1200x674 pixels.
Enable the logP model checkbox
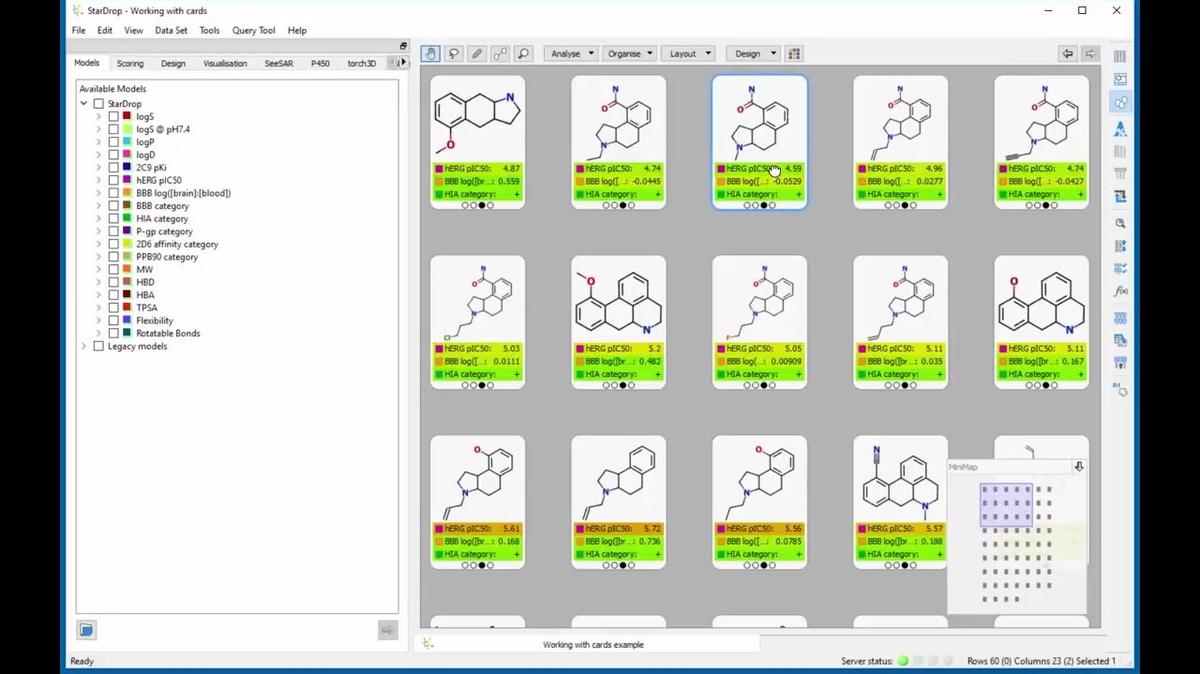coord(113,142)
